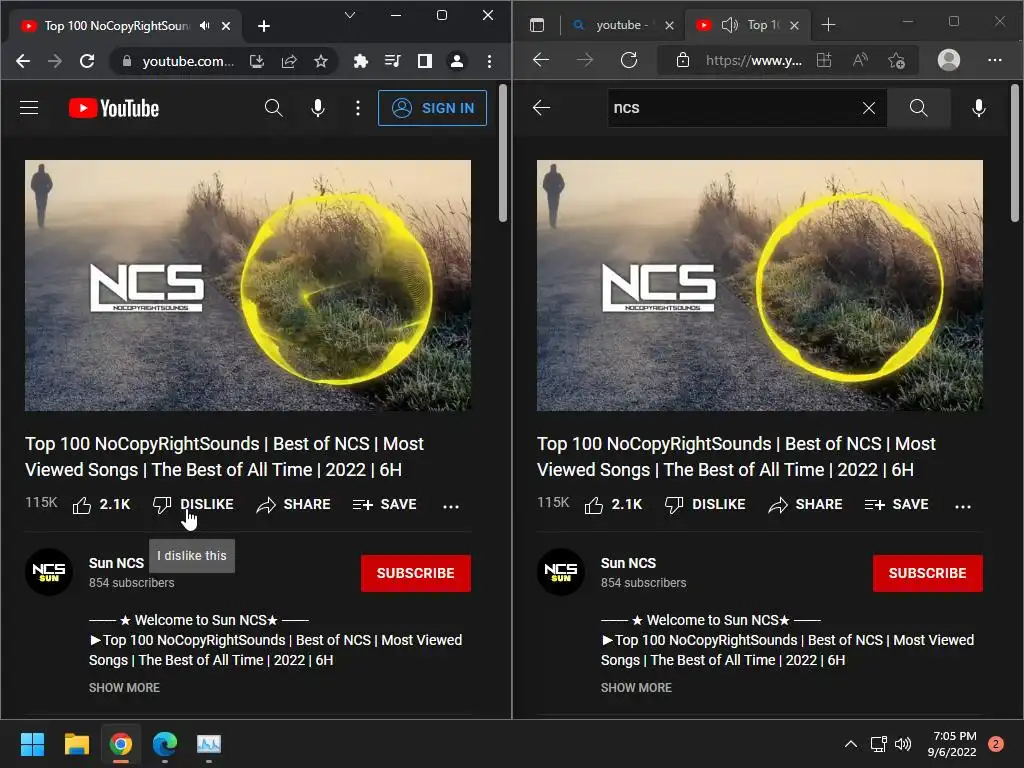
Task: Open Chrome three-dot main menu
Action: pyautogui.click(x=489, y=61)
